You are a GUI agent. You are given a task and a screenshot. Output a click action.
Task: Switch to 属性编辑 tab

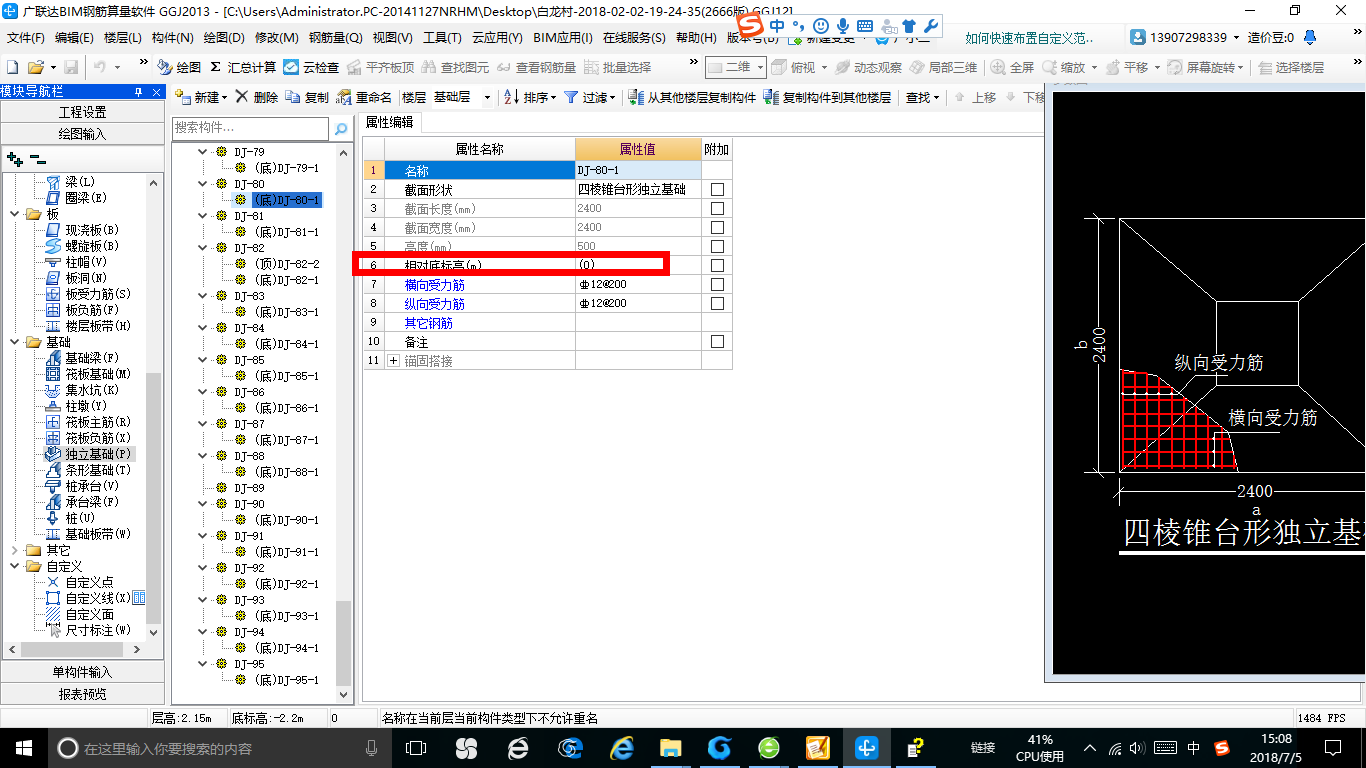click(x=389, y=122)
